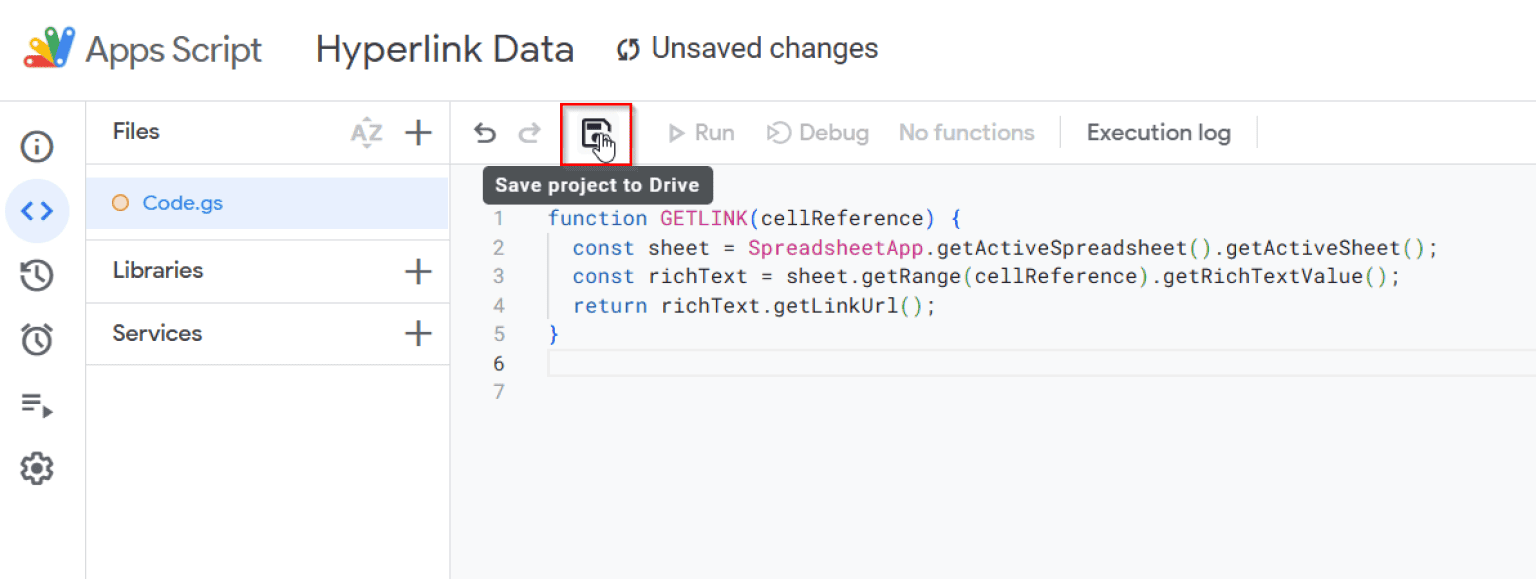Add a service using the plus icon
The image size is (1536, 579).
[x=418, y=334]
